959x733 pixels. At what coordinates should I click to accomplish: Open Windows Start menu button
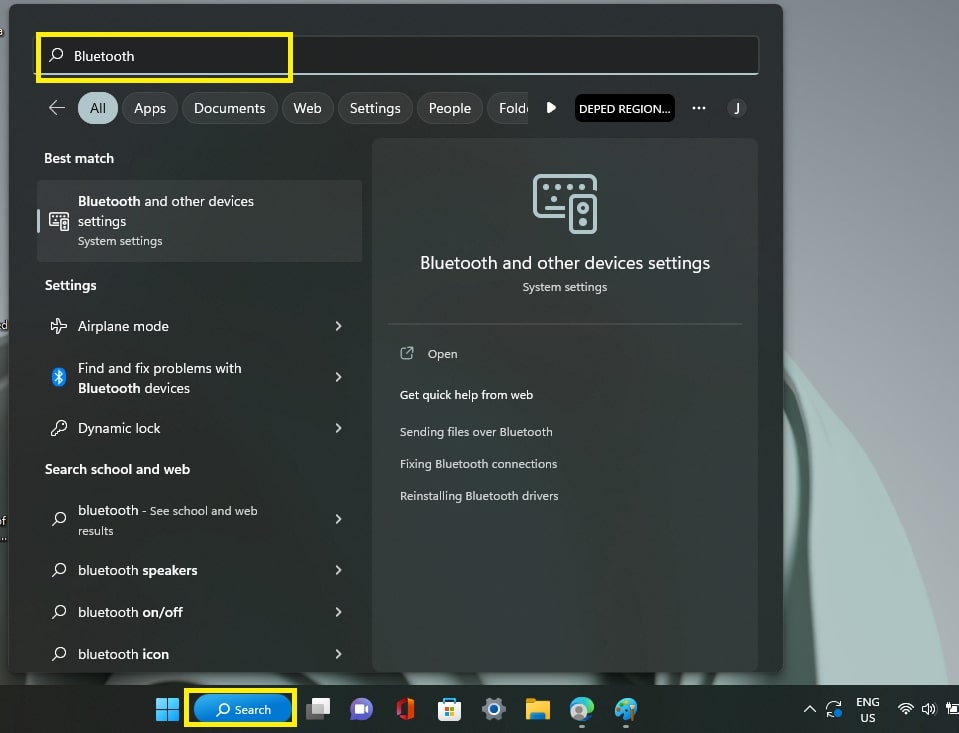167,709
